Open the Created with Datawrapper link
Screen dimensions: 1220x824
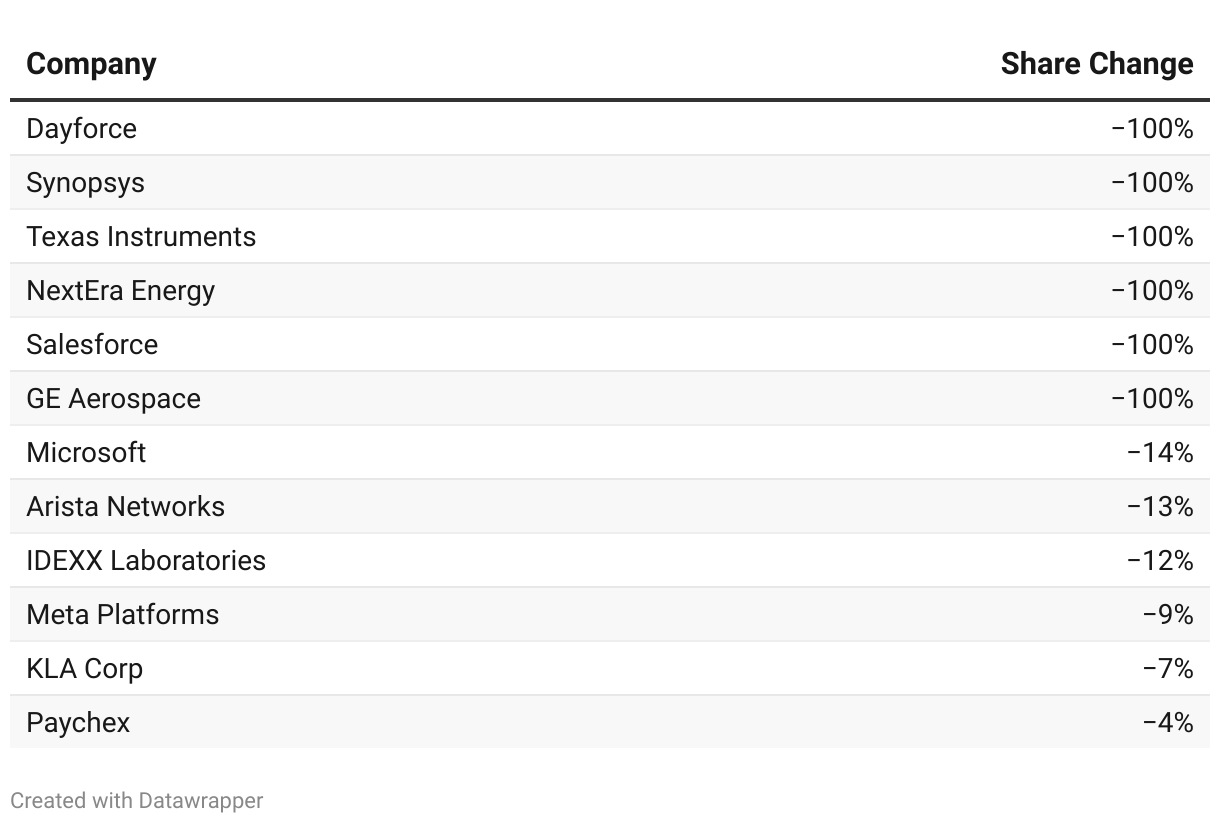click(x=137, y=800)
